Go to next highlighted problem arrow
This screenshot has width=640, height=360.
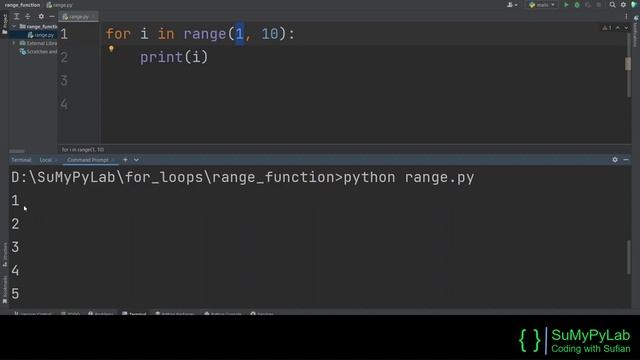tap(626, 28)
